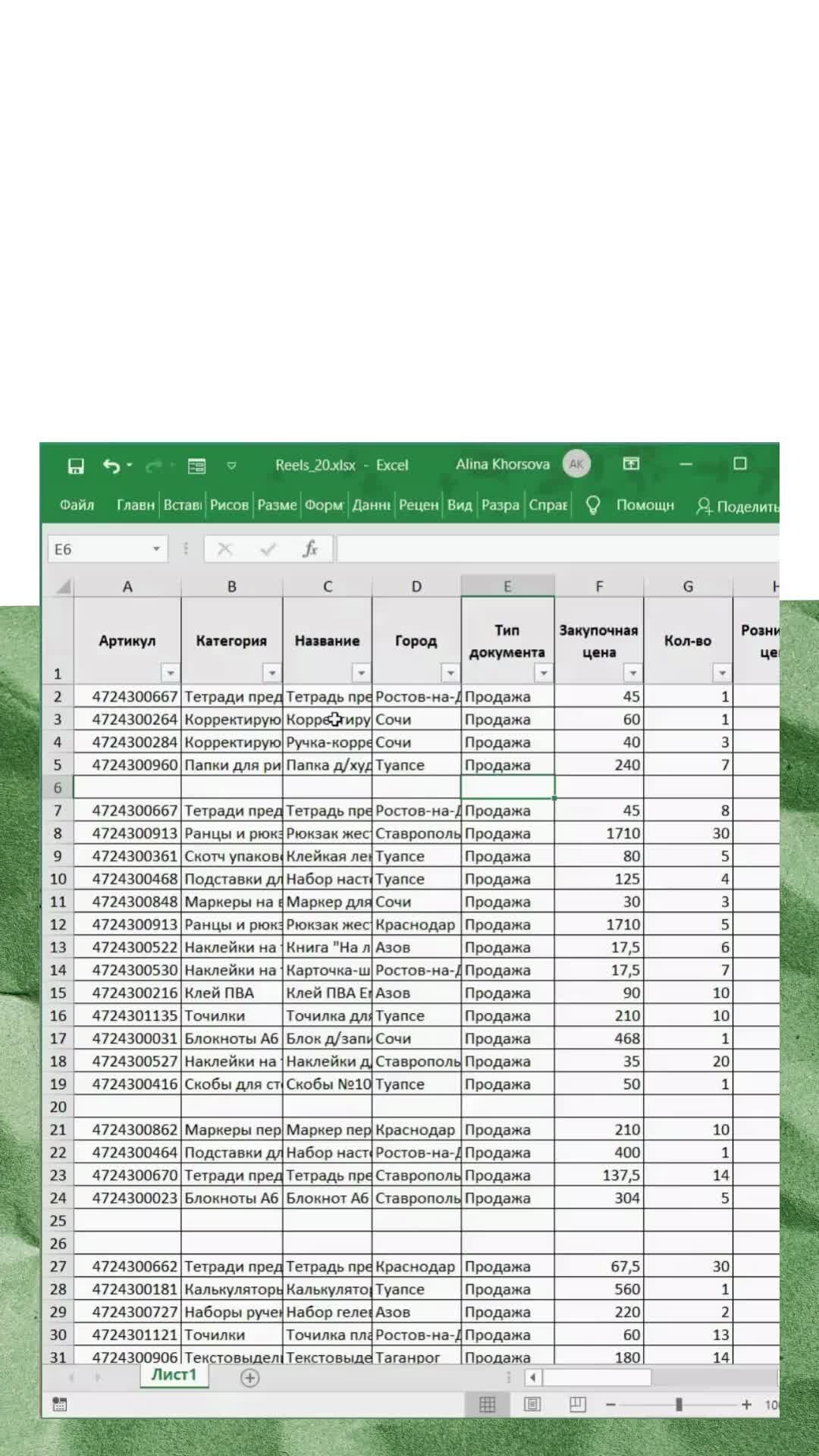Open the Название filter dropdown
Image resolution: width=819 pixels, height=1456 pixels.
pyautogui.click(x=361, y=673)
